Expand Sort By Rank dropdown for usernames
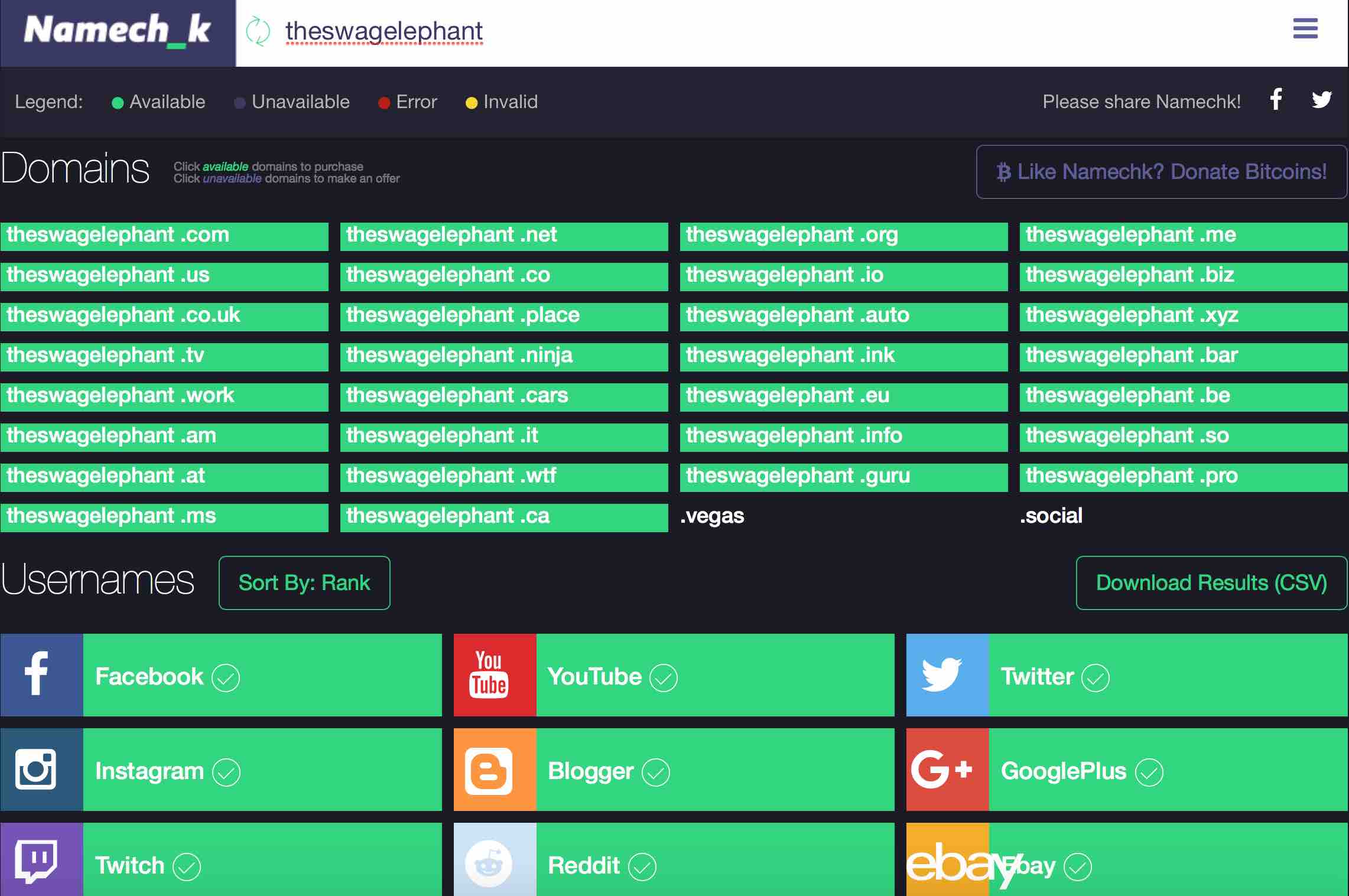The height and width of the screenshot is (896, 1349). point(304,582)
